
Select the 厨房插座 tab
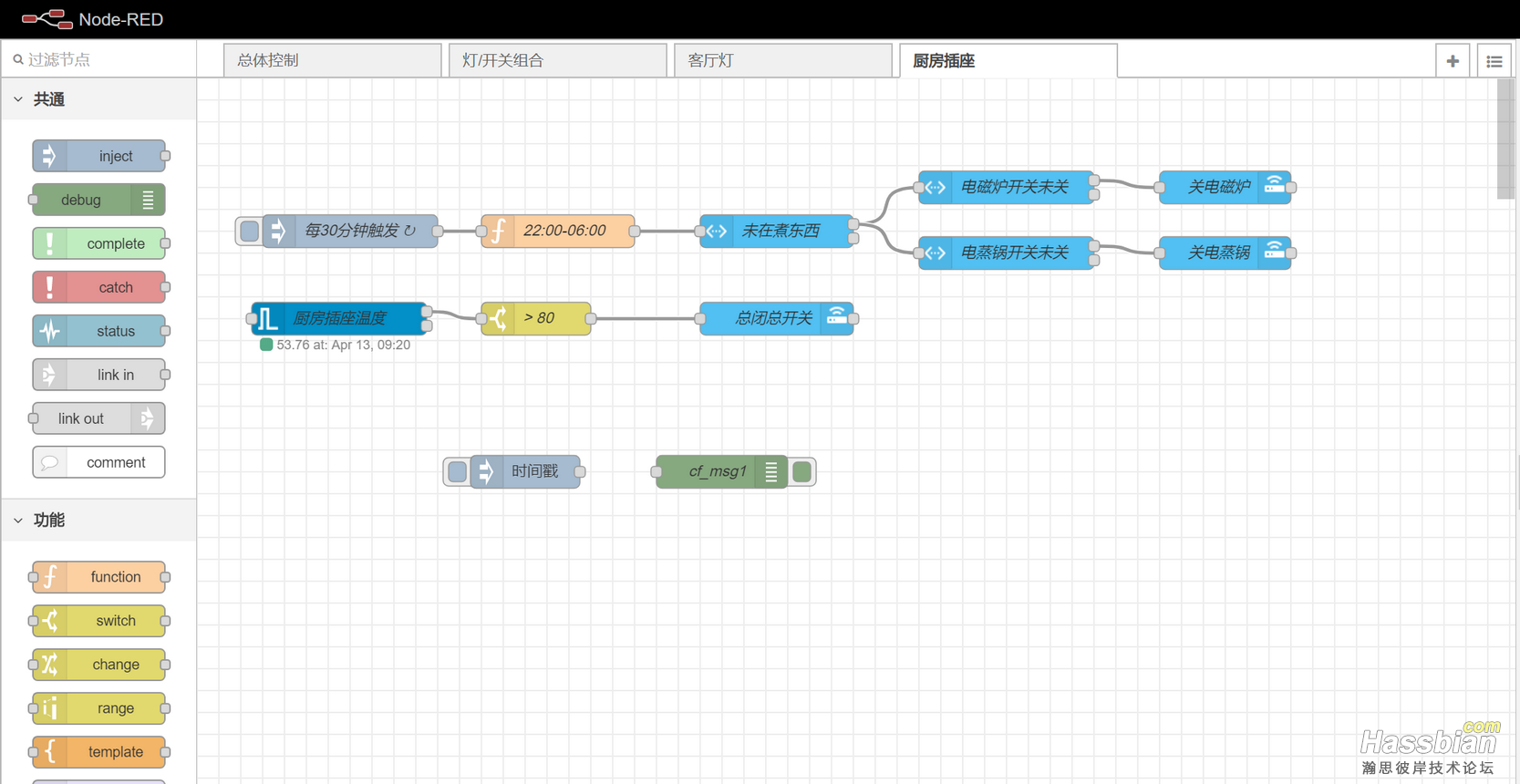pos(1008,60)
